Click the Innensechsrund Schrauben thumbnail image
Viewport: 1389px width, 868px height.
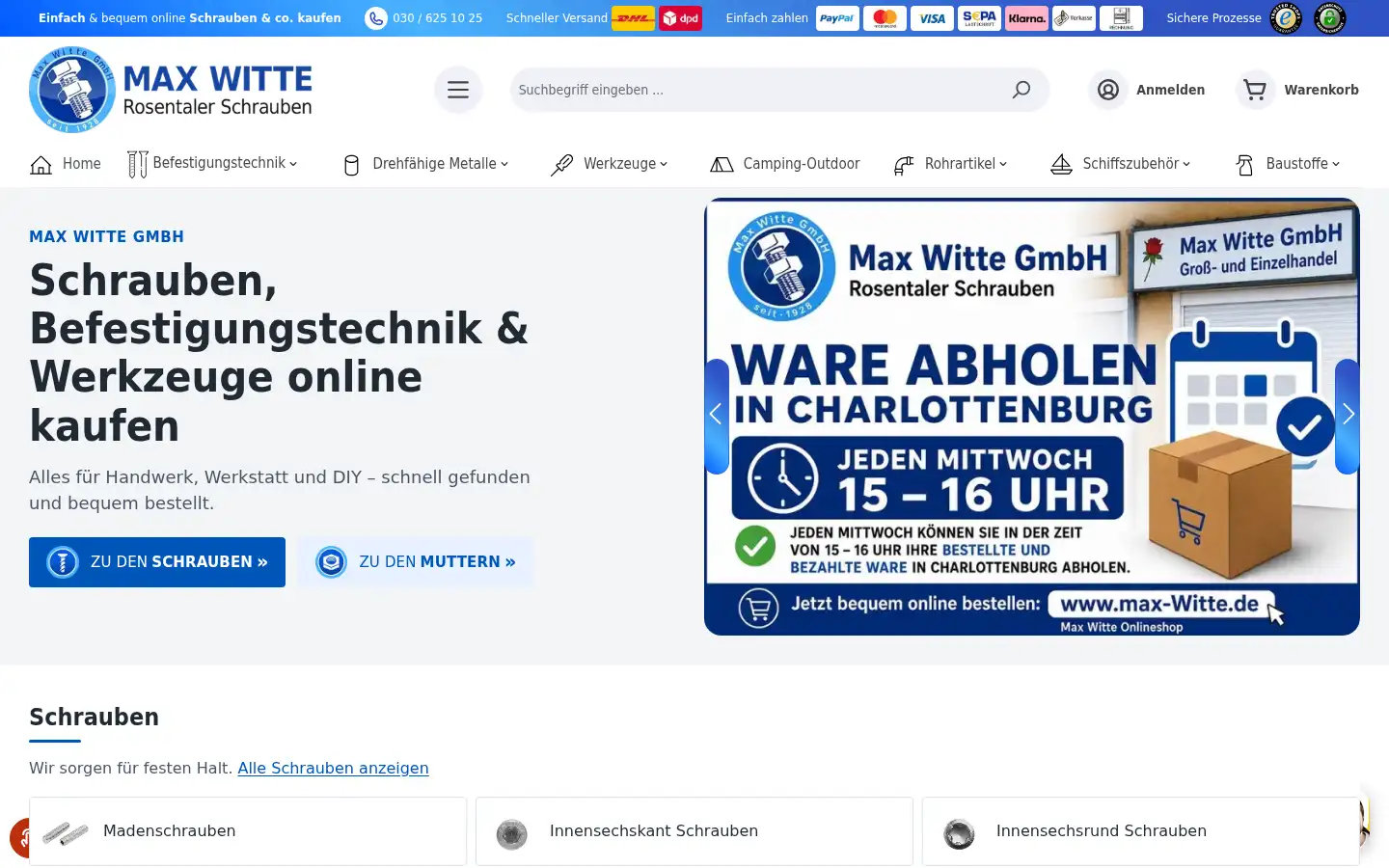959,833
